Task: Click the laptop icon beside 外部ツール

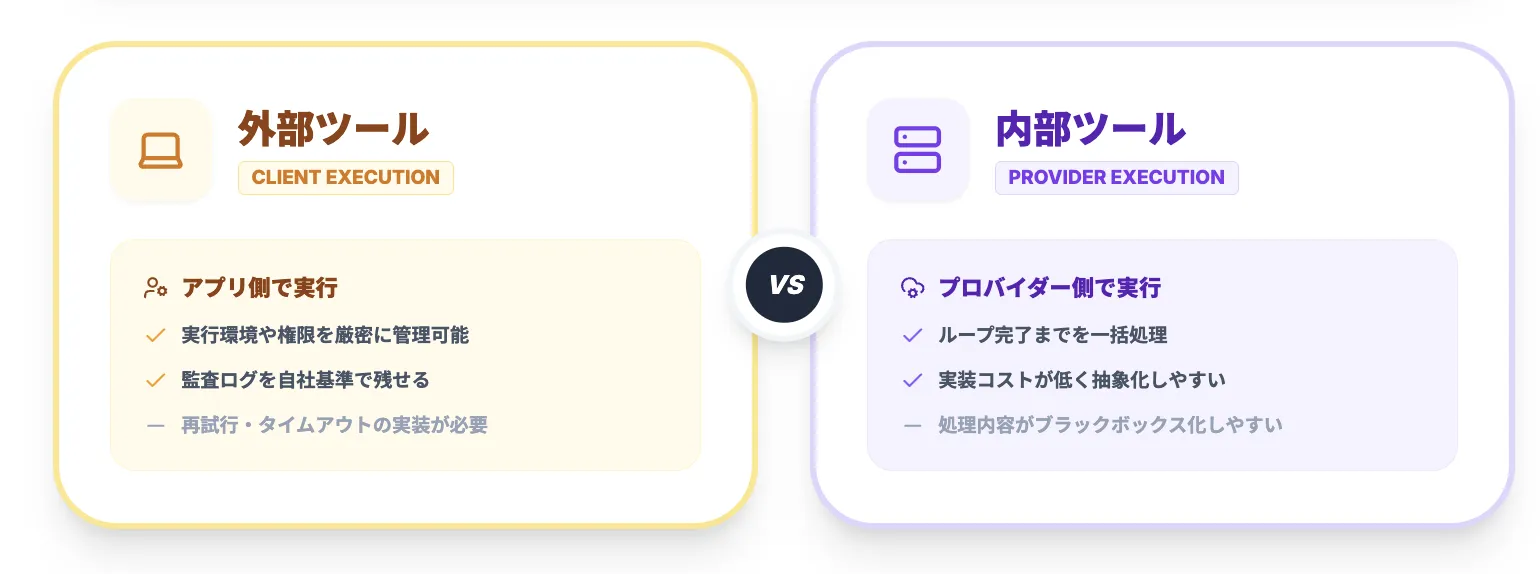Action: (x=160, y=150)
